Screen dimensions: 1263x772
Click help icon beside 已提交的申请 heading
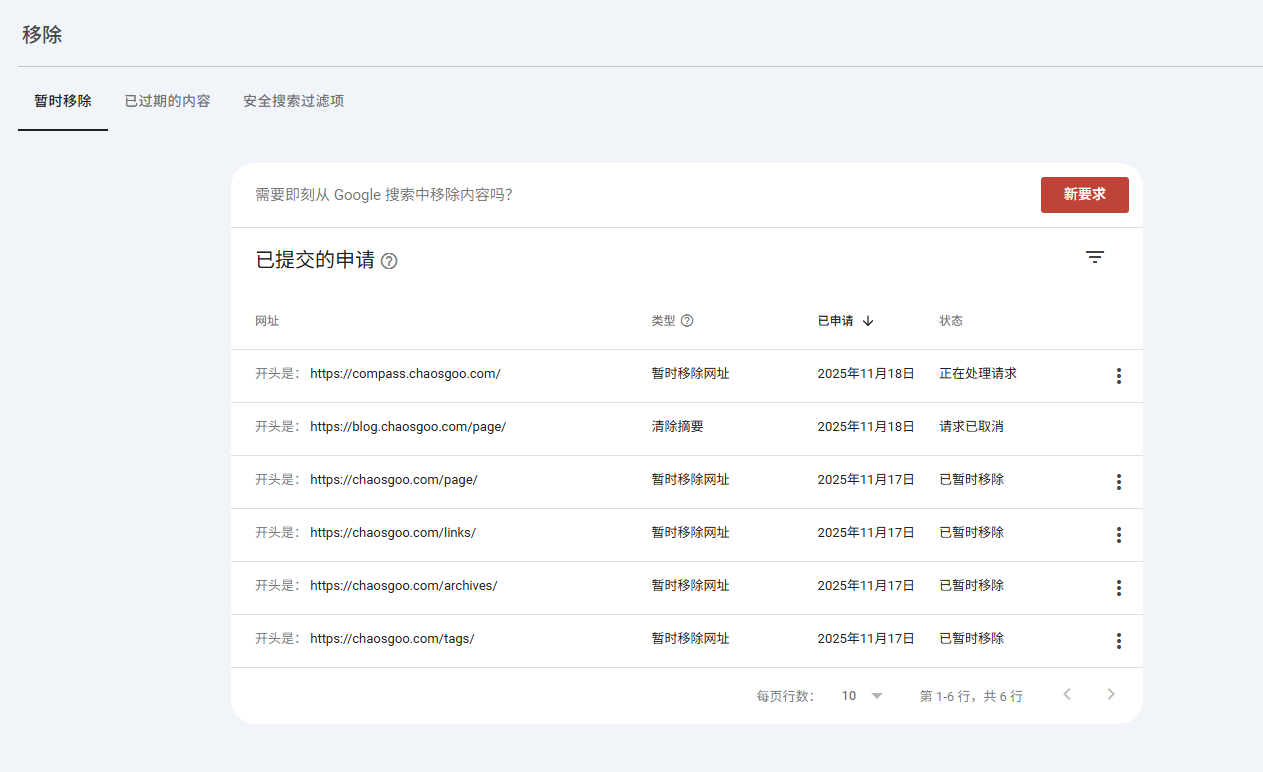(x=389, y=262)
